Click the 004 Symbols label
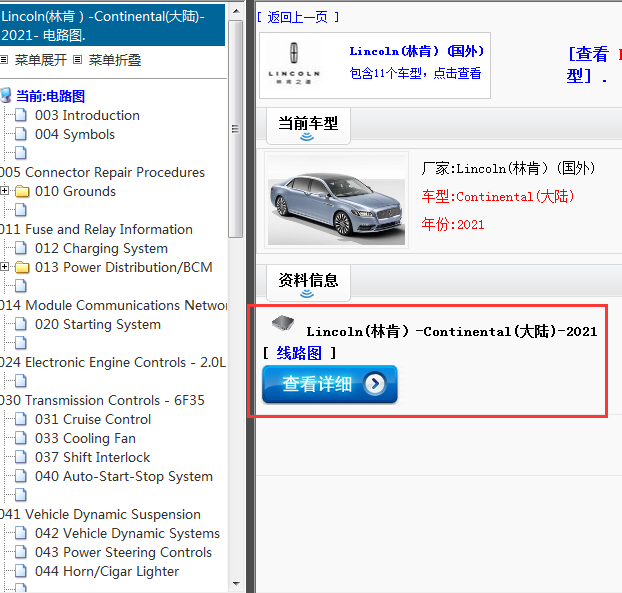This screenshot has width=622, height=593. coord(75,134)
